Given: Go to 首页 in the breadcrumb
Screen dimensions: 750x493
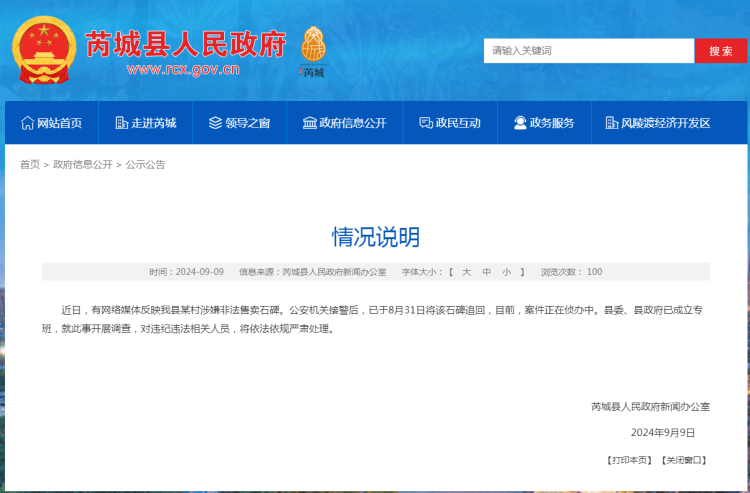Looking at the screenshot, I should pyautogui.click(x=30, y=164).
